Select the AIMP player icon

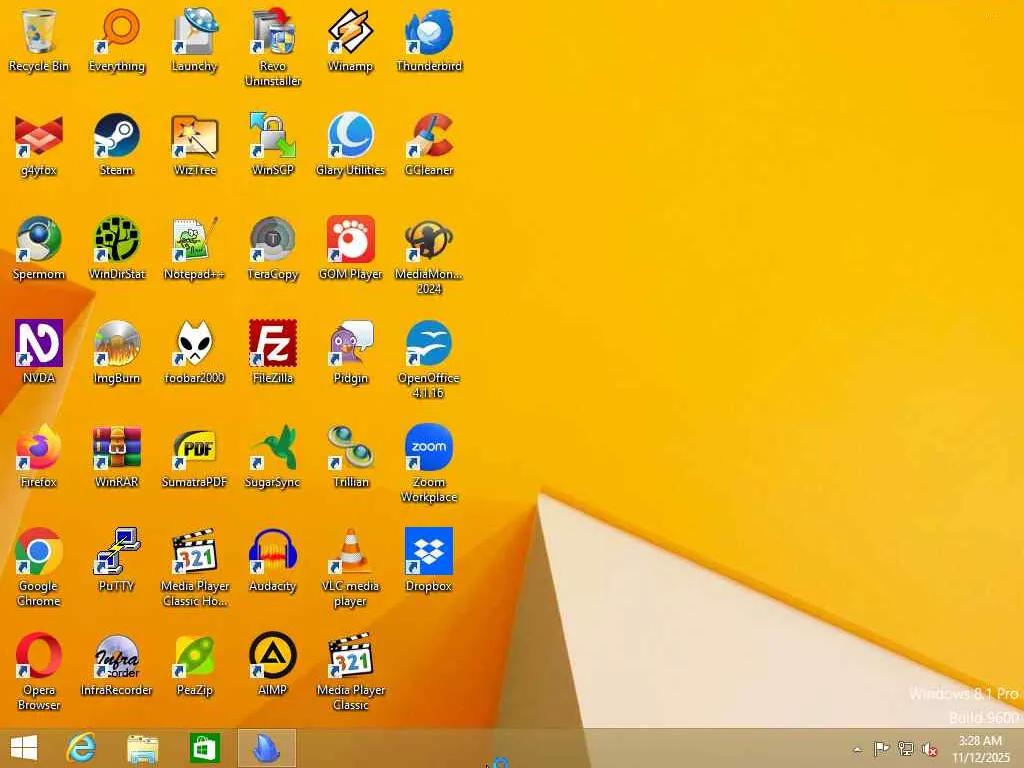tap(273, 664)
